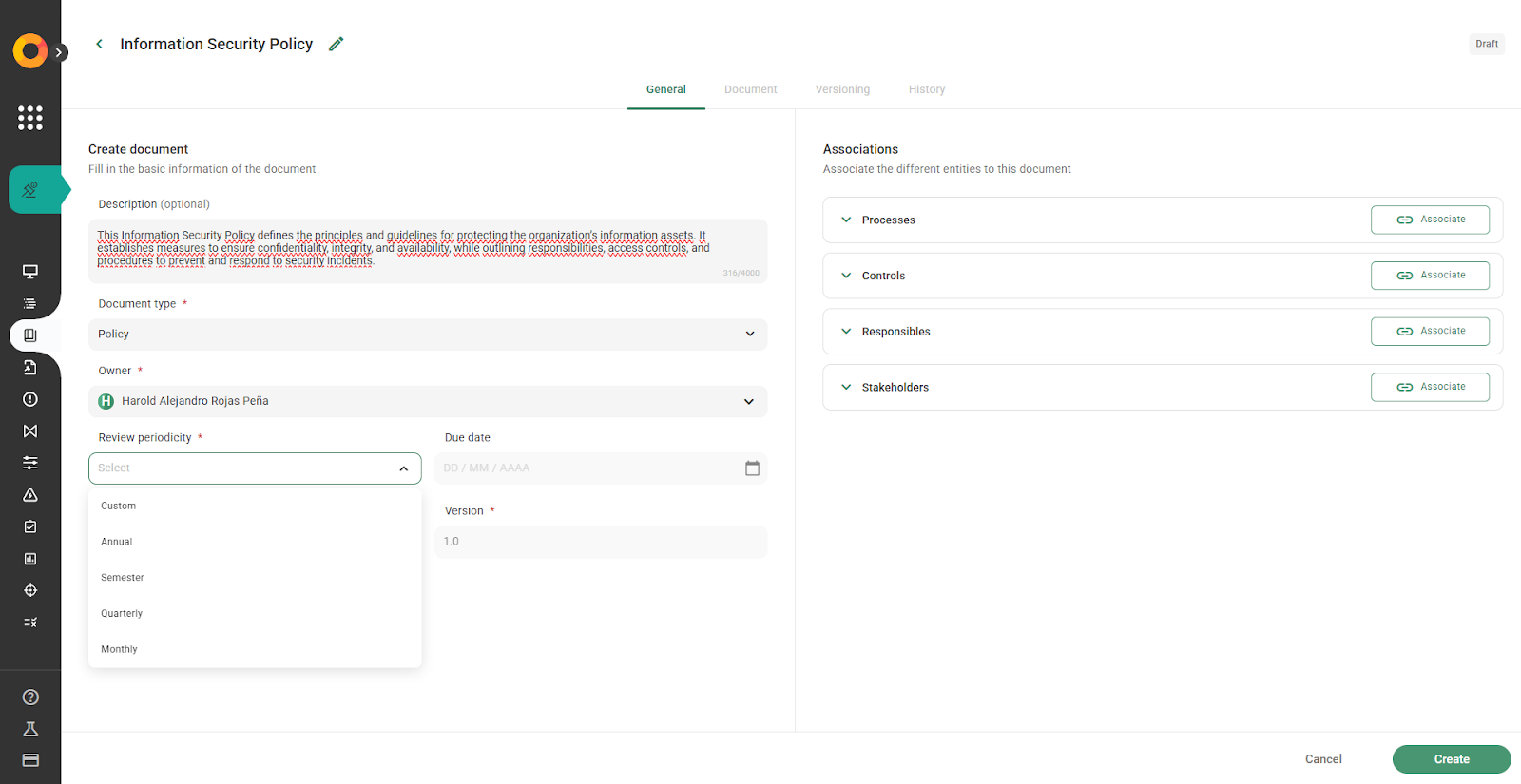Open the calendar picker for Due date
Screen dimensions: 1521x784
coord(752,468)
